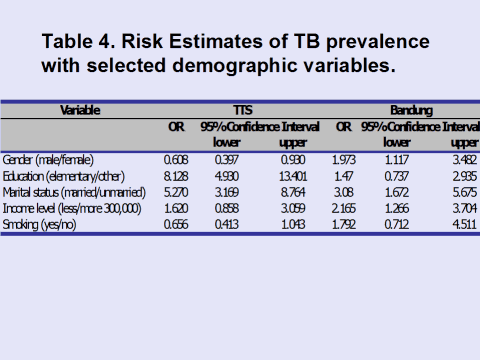Screen dimensions: 480x360
Task: Select the TTS upper value 1.043
Action: 293,224
